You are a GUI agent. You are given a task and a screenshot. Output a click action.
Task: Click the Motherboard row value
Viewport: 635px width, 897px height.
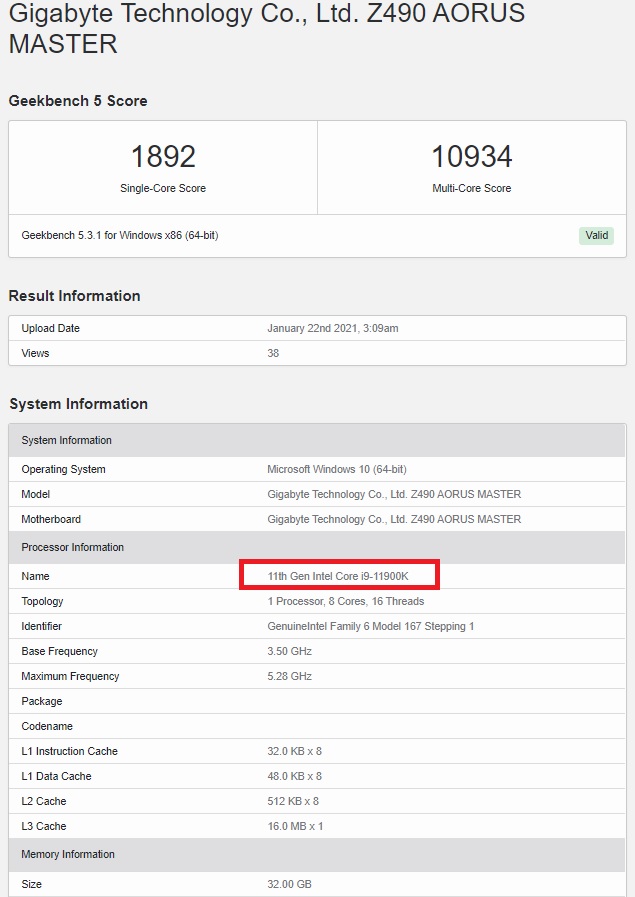click(x=394, y=519)
